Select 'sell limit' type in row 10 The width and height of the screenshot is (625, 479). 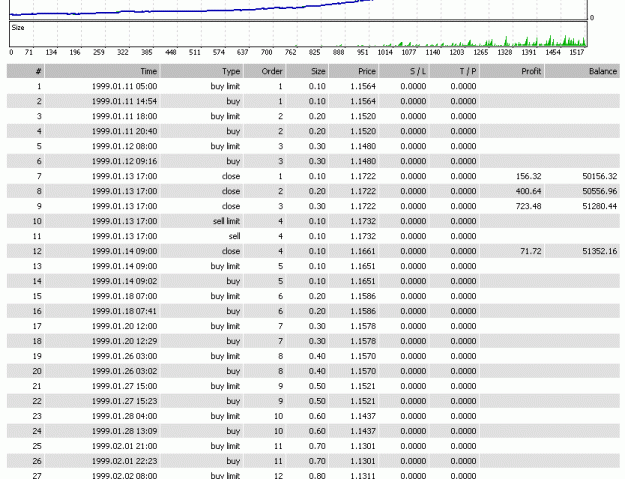[226, 221]
